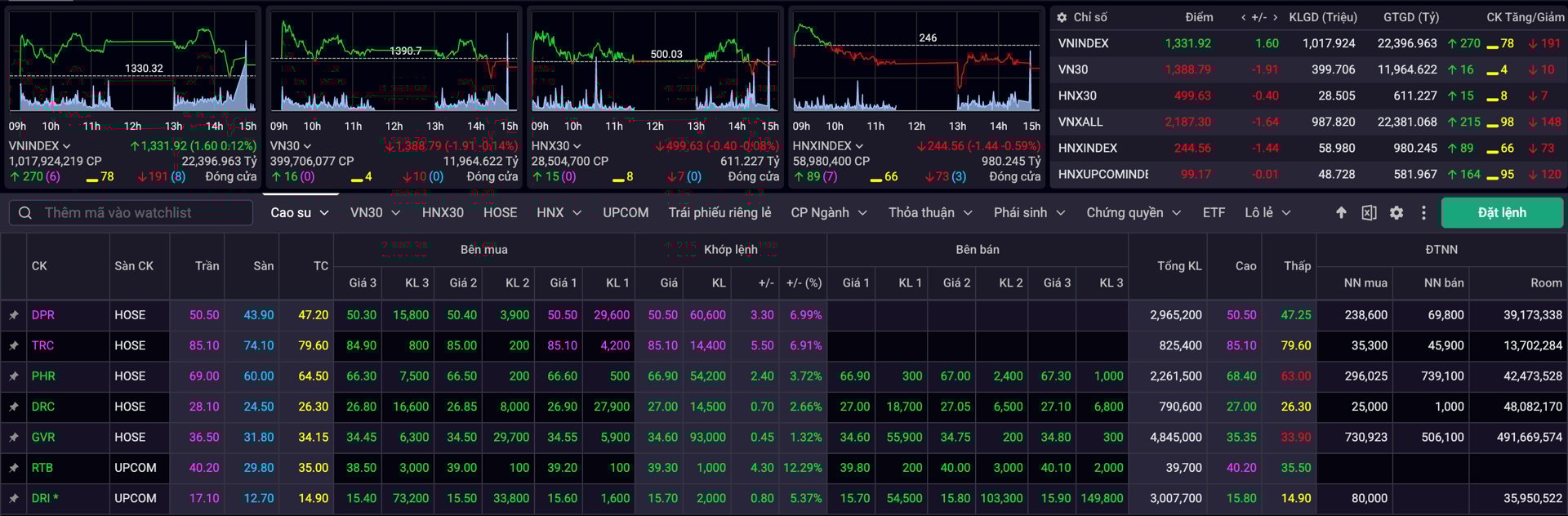Screen dimensions: 1568x516
Task: Click the search magnifier in watchlist box
Action: click(x=25, y=213)
